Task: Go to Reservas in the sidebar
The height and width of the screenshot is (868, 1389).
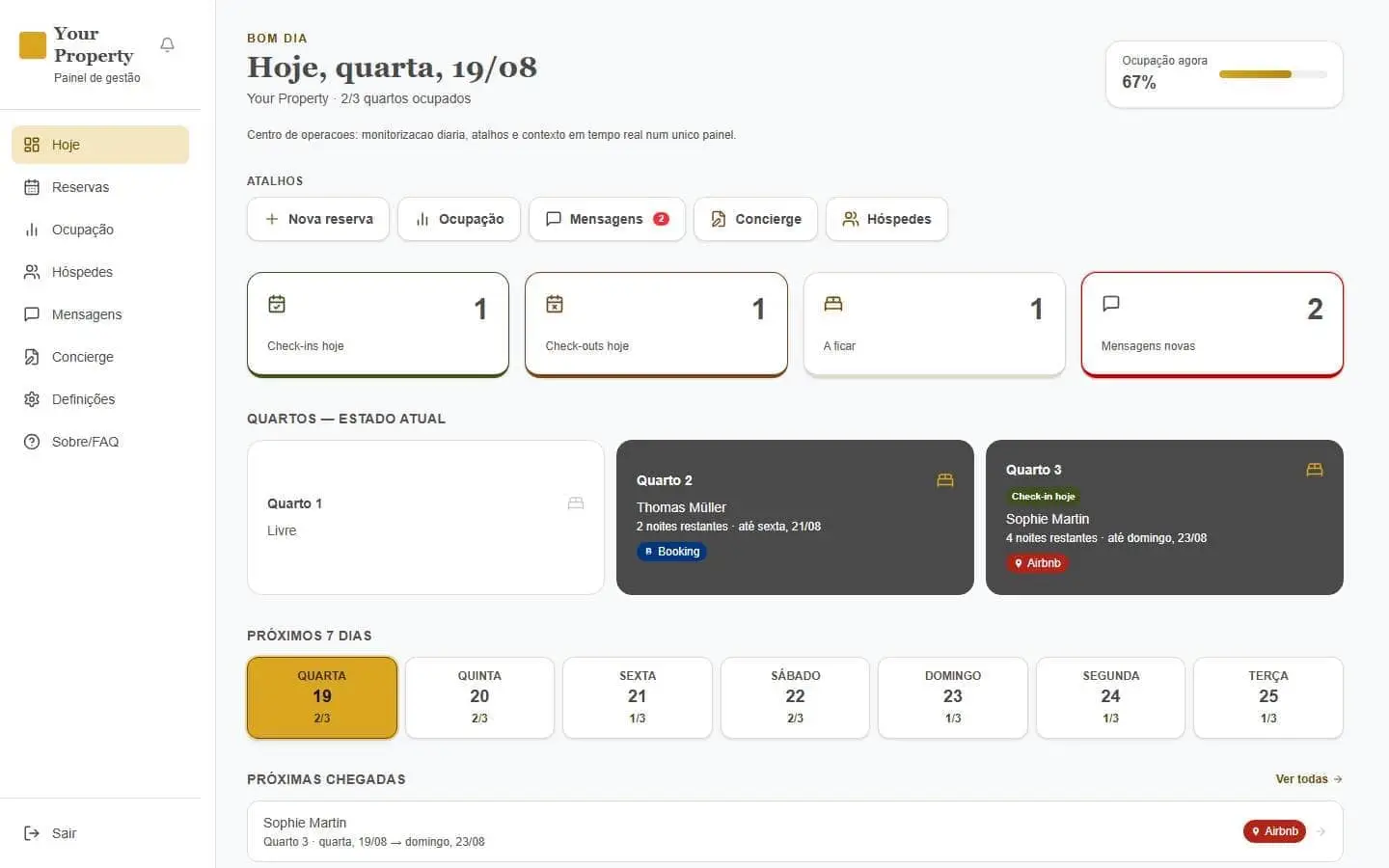Action: (x=100, y=187)
